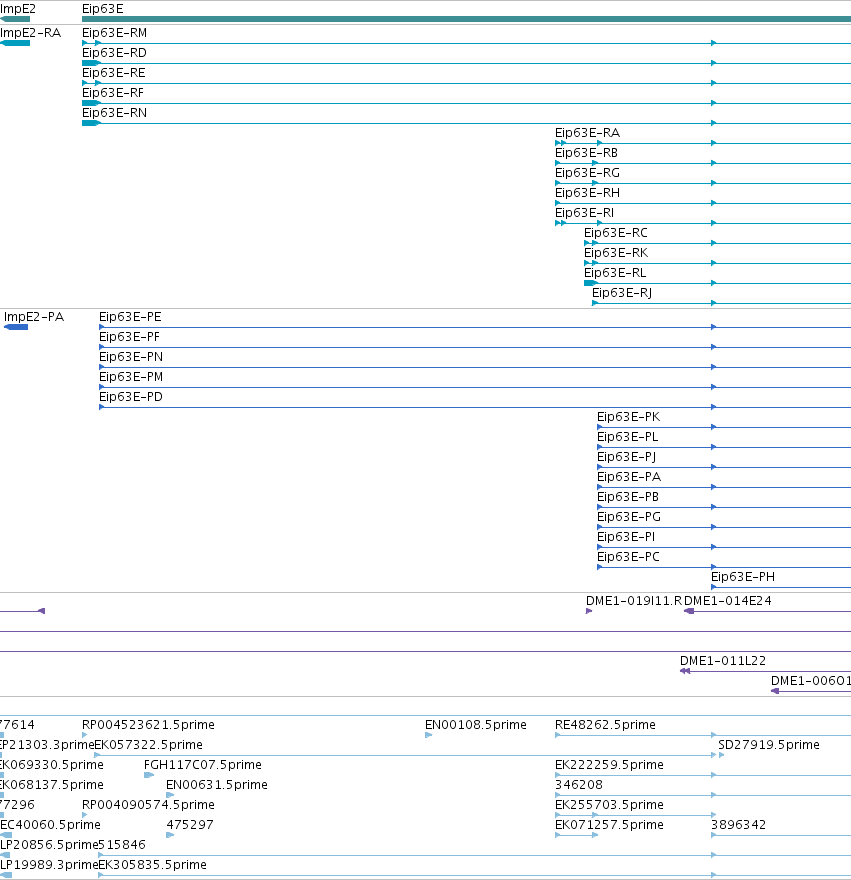Click EST EK255703.5prime
Screen dimensions: 851x880
point(609,805)
